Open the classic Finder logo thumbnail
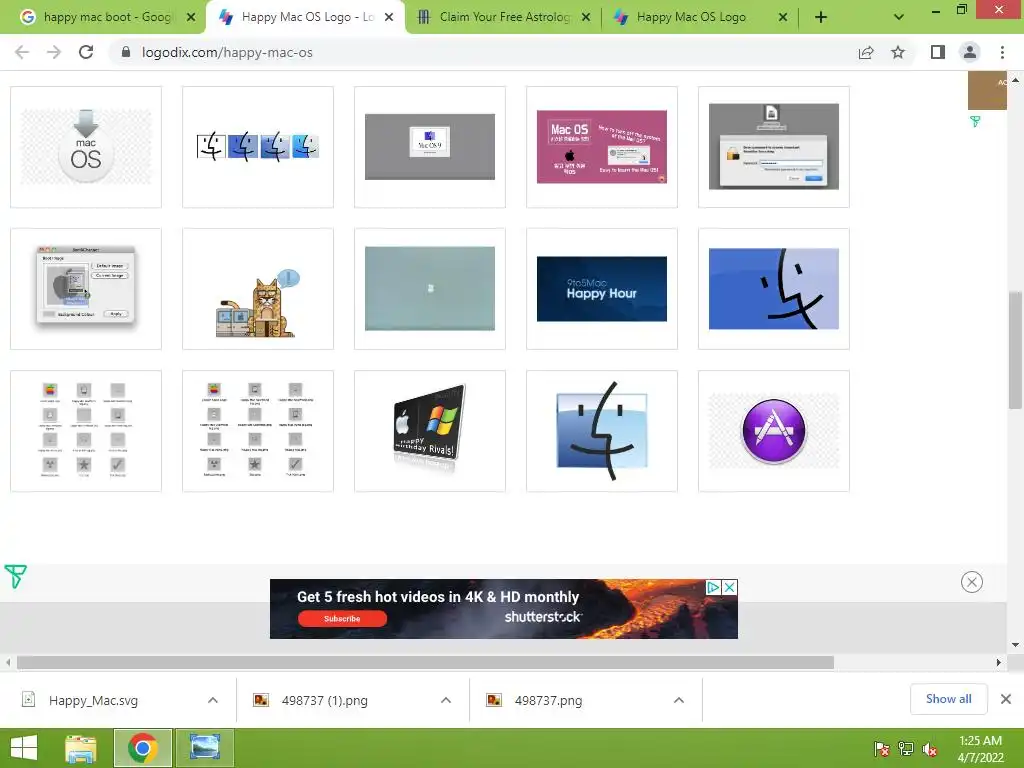 click(x=601, y=431)
